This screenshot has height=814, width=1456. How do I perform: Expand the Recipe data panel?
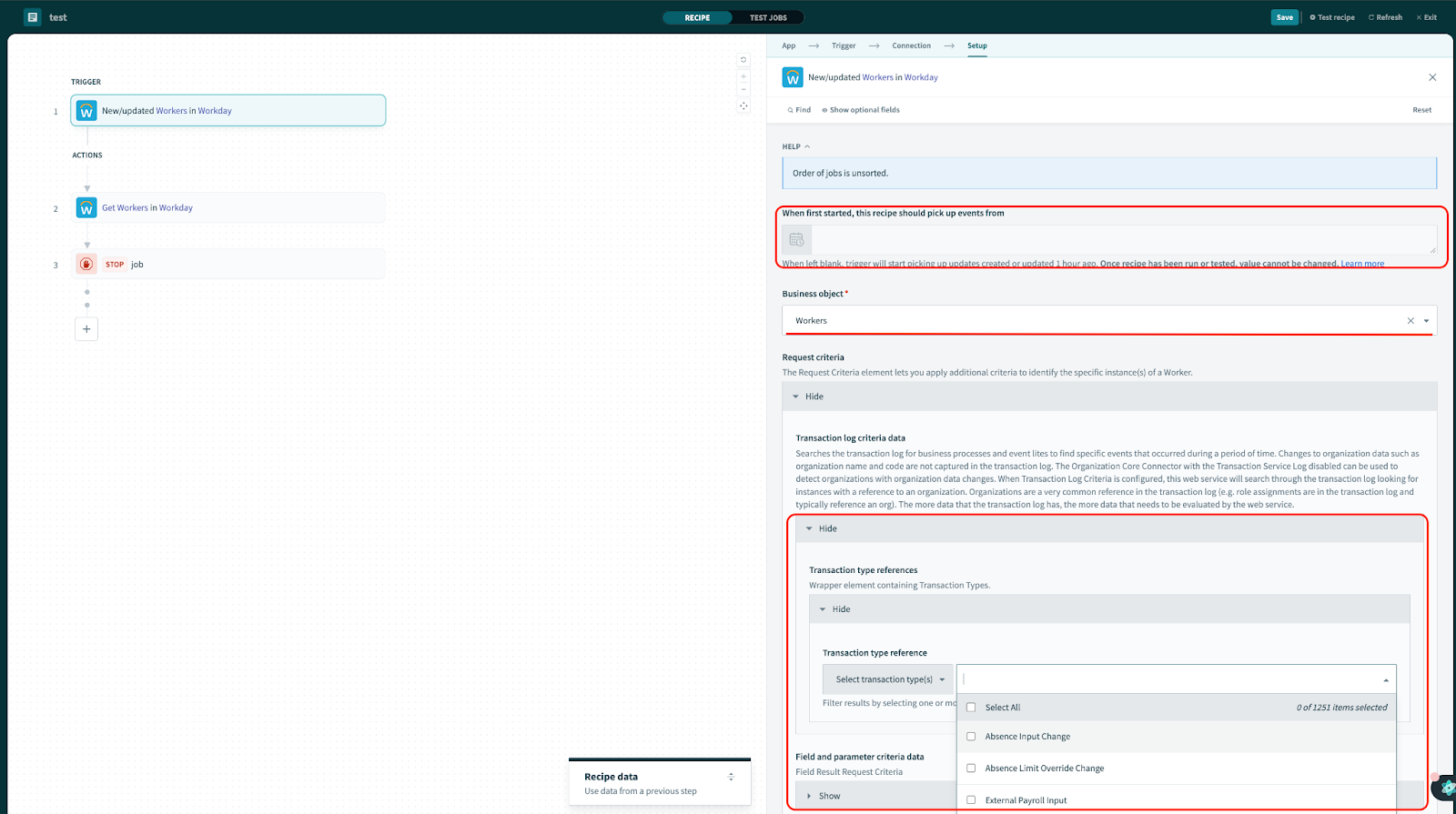[731, 777]
